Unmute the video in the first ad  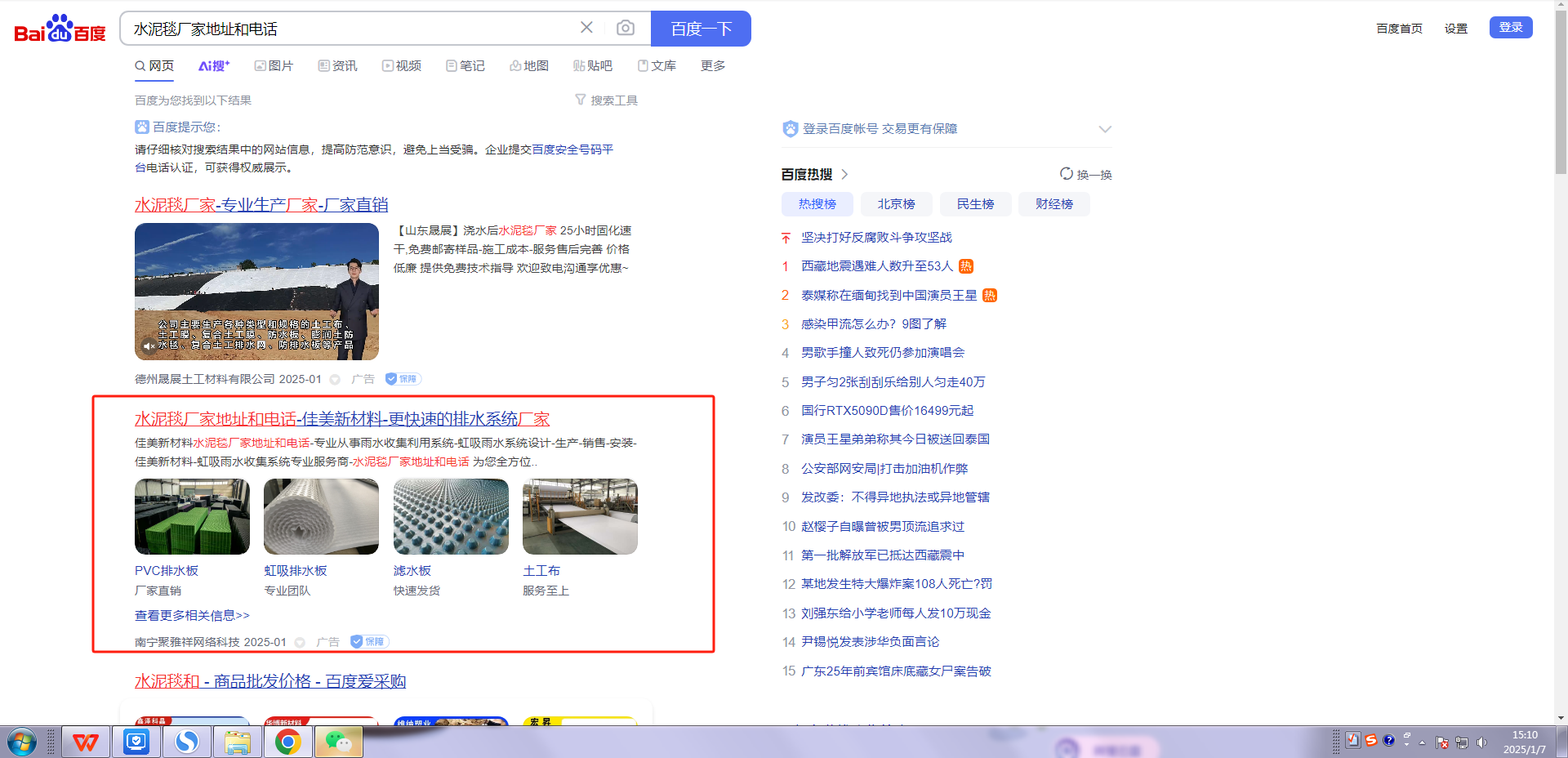click(x=149, y=346)
